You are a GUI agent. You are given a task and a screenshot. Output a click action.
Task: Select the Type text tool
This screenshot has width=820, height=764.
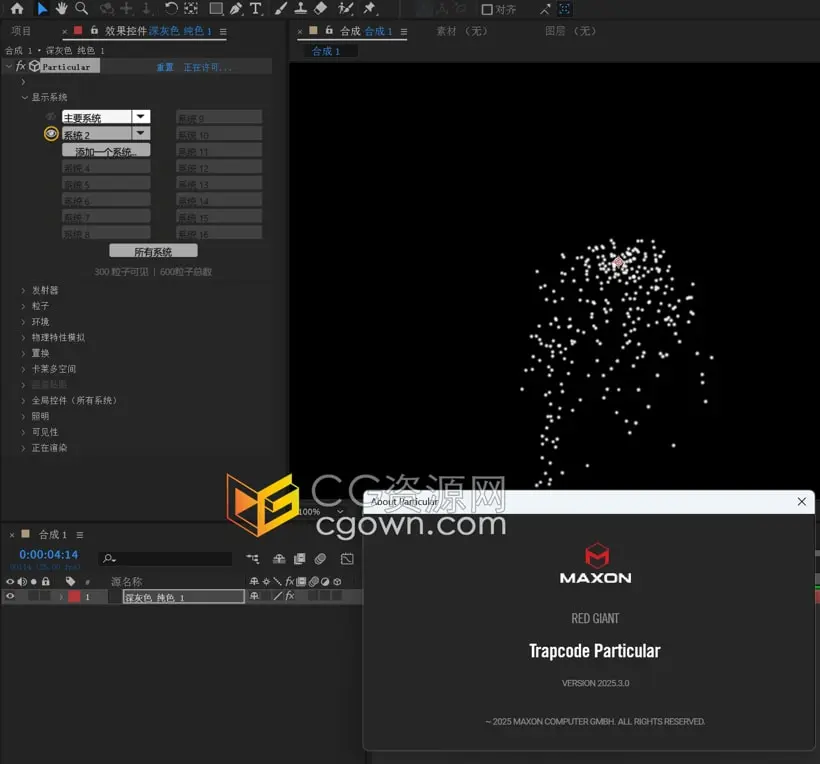(x=256, y=8)
